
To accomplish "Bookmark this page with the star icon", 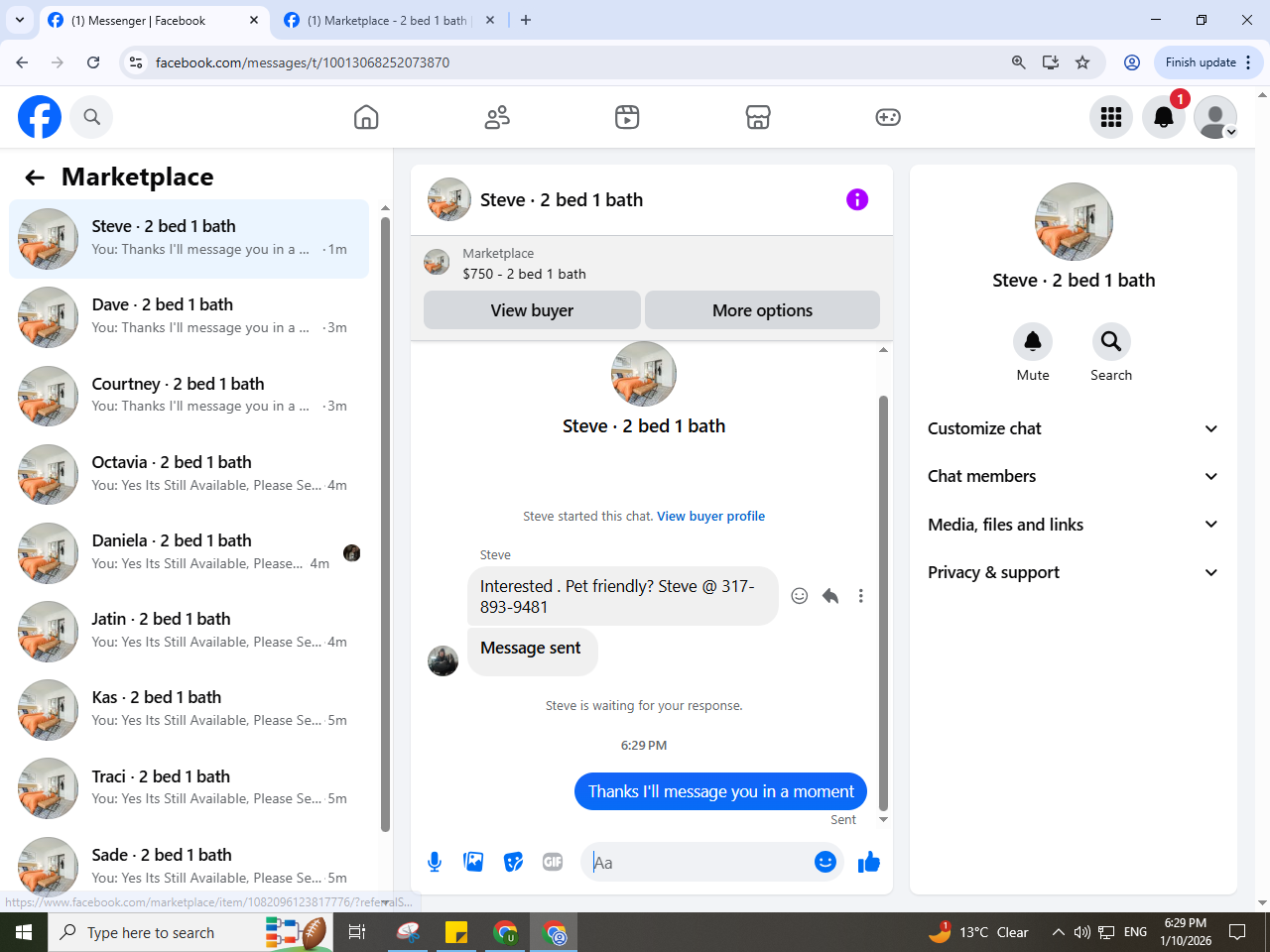I will [1082, 62].
